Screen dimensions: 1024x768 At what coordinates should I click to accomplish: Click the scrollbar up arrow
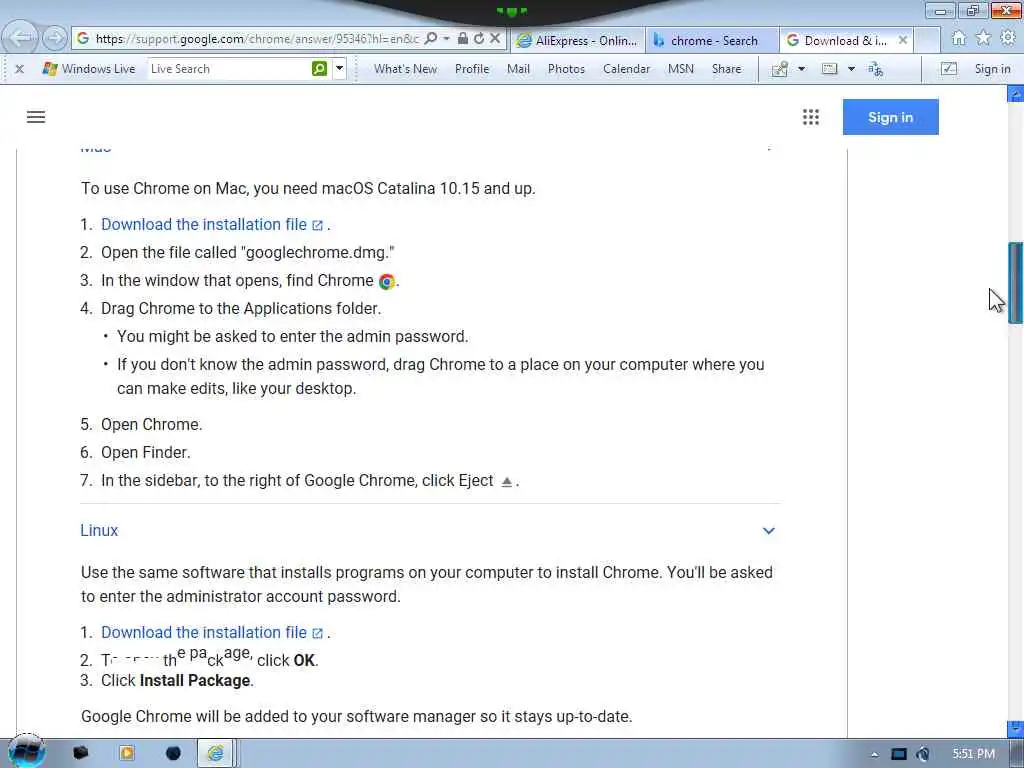(x=1016, y=95)
